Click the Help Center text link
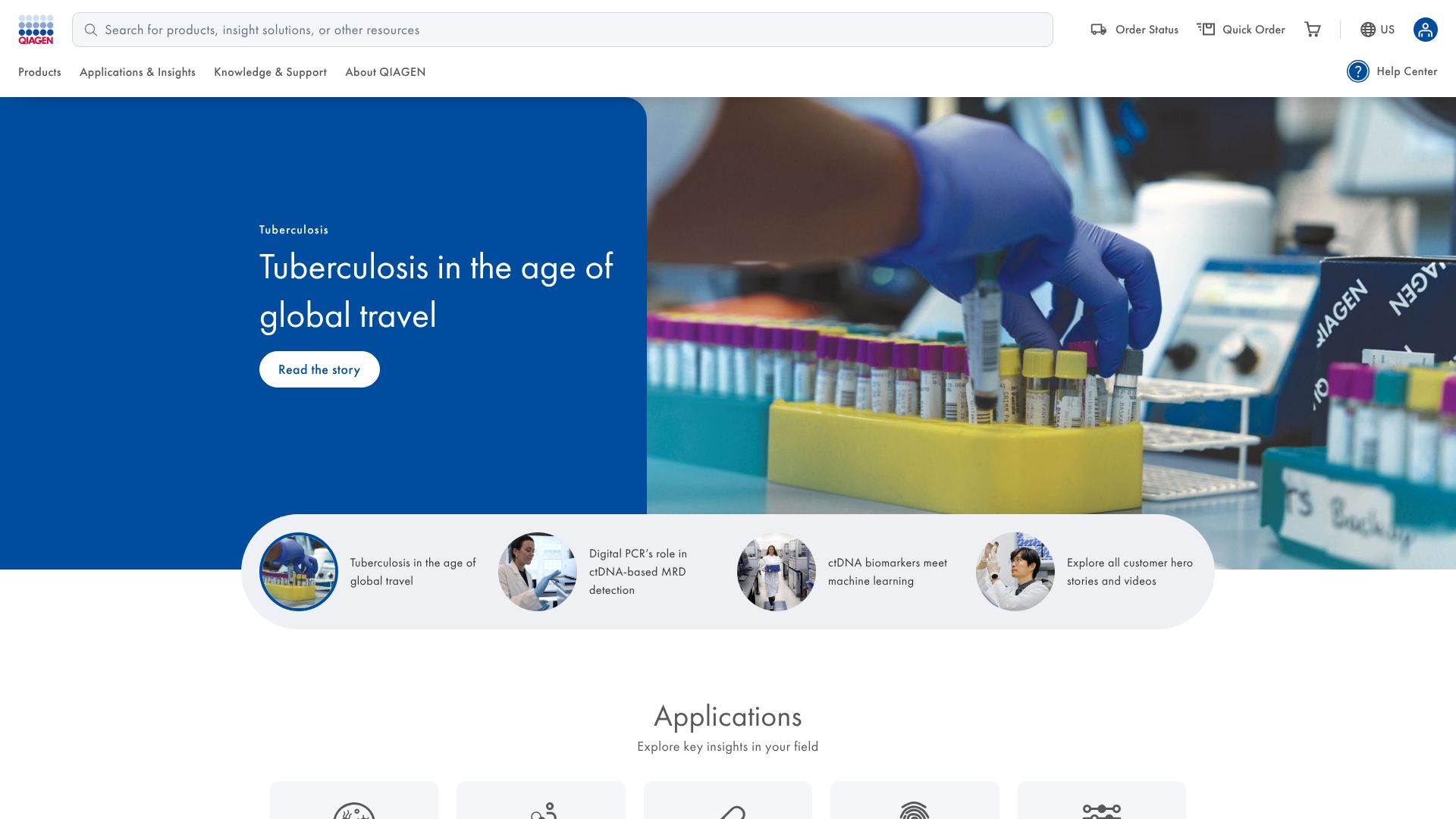Viewport: 1456px width, 819px height. [x=1406, y=71]
